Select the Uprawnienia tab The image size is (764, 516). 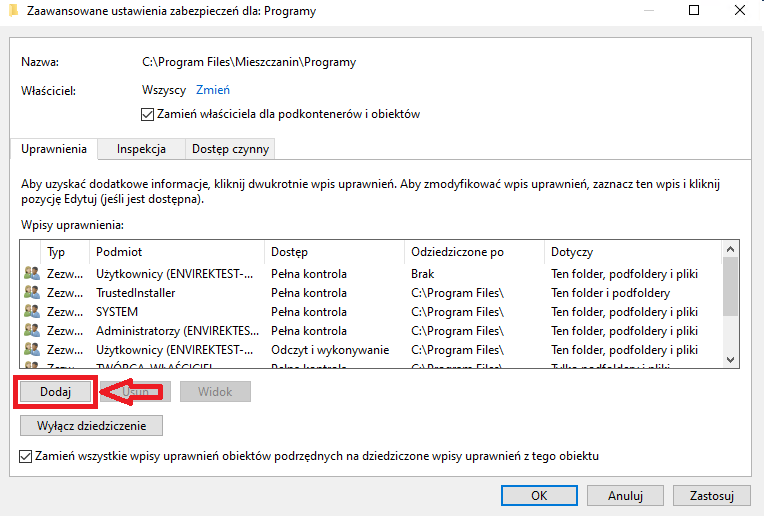[54, 149]
